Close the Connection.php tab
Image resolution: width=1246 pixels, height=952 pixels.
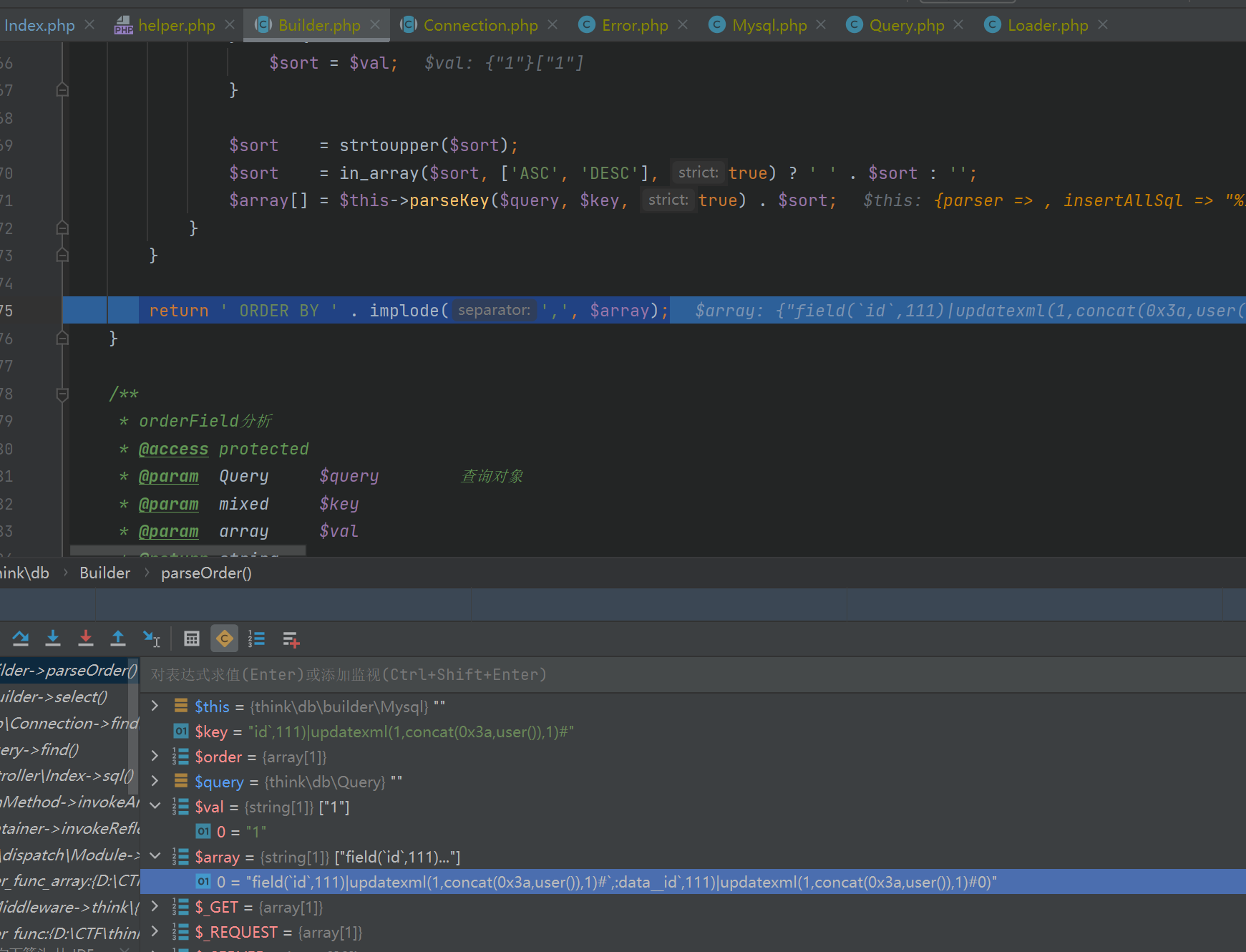click(x=553, y=25)
